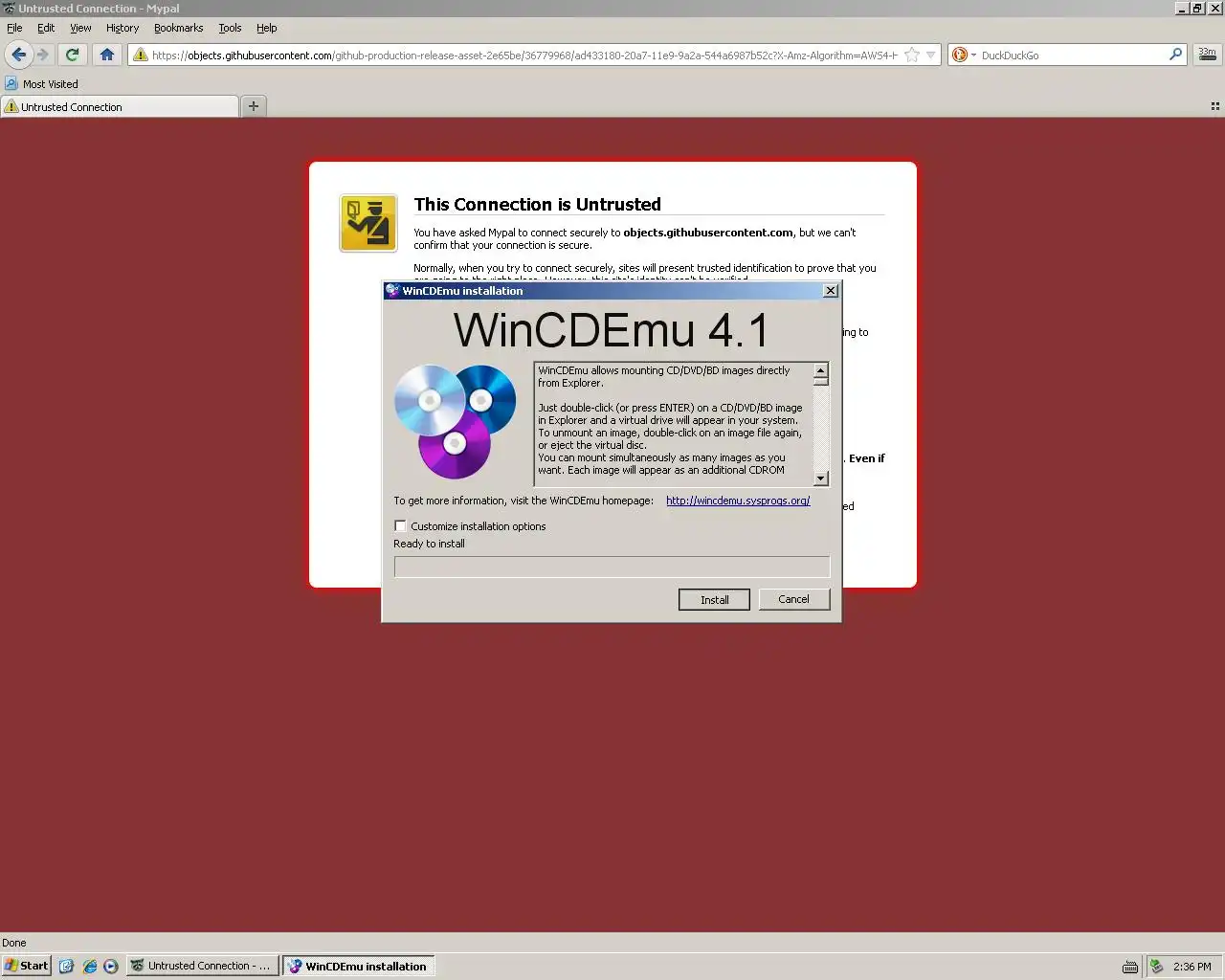
Task: Open the View menu
Action: click(x=80, y=28)
